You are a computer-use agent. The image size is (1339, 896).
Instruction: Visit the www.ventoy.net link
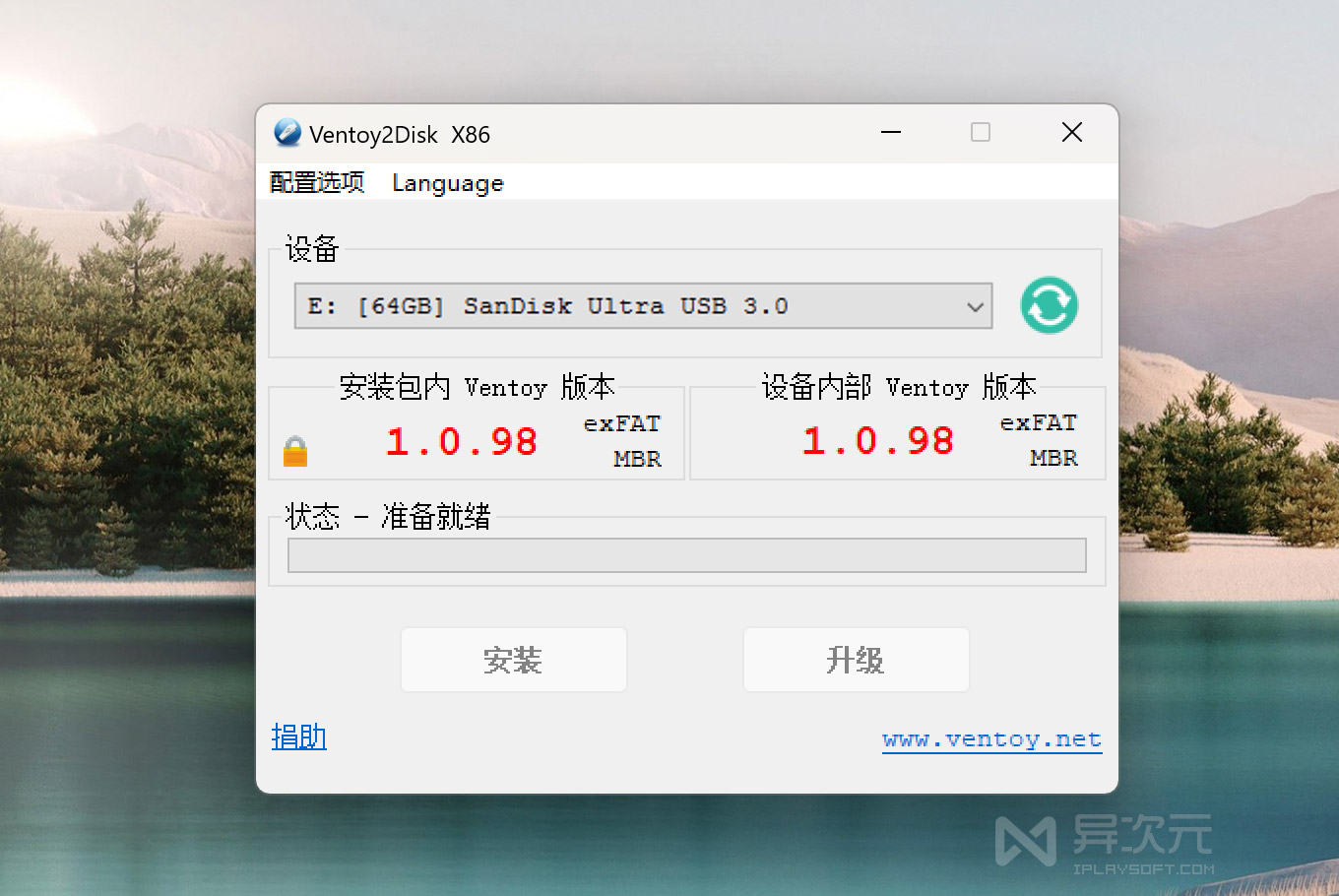click(991, 738)
